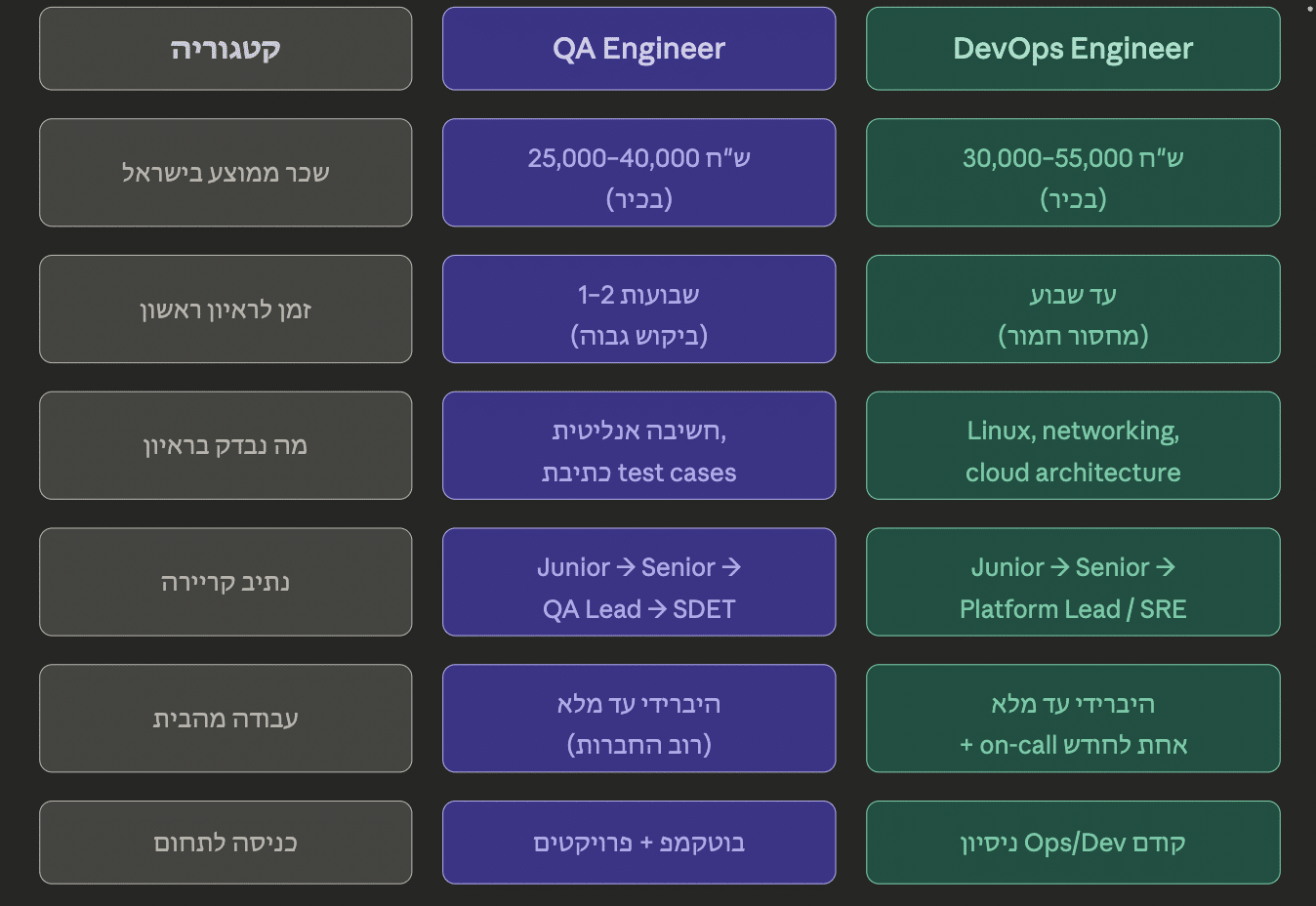Click the קודם ניסיון Ops/Dev cell
Image resolution: width=1316 pixels, height=906 pixels.
1073,843
